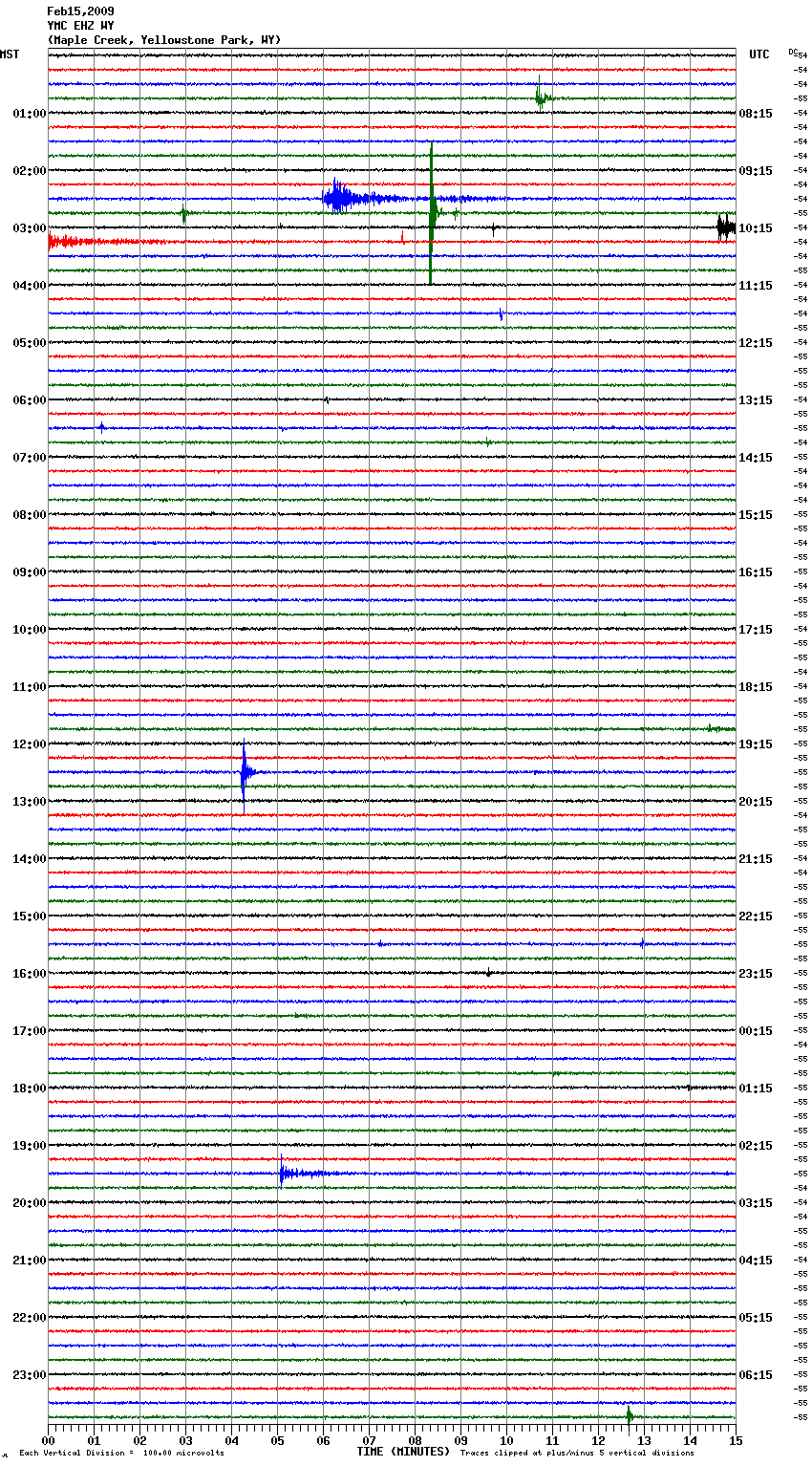Click the MST time label '01:00'
This screenshot has height=1466, width=812.
[30, 114]
